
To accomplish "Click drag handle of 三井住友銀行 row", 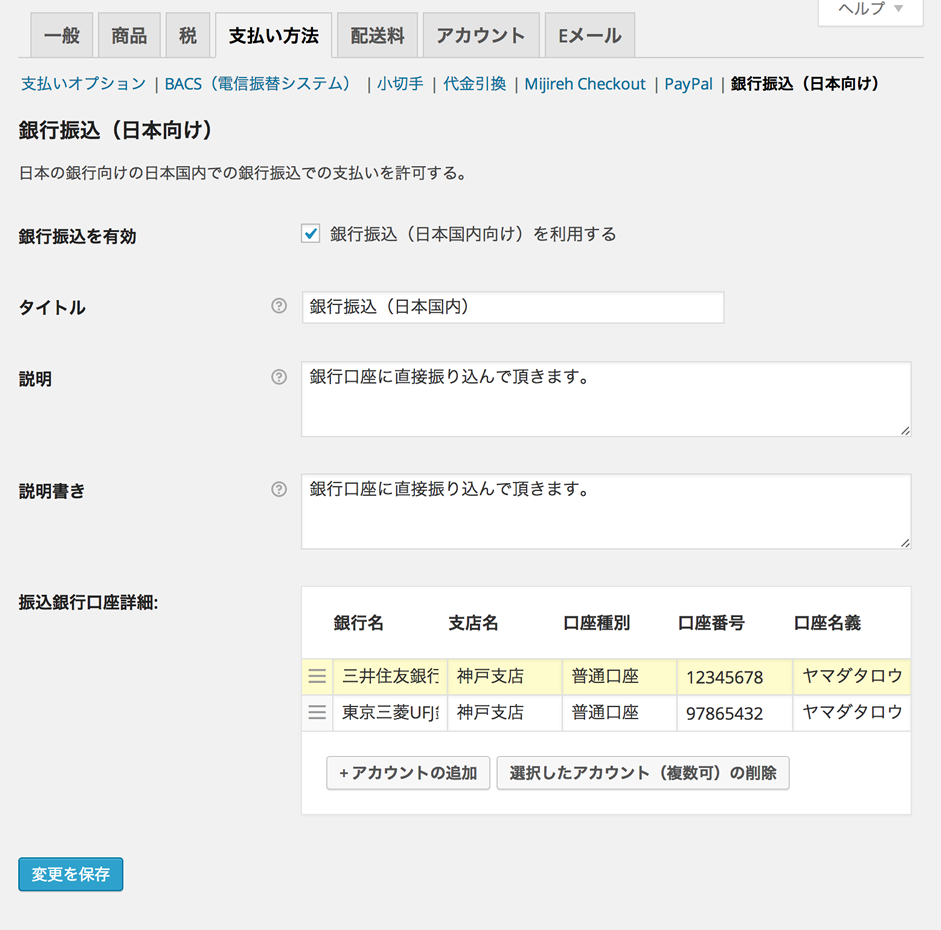I will tap(317, 676).
